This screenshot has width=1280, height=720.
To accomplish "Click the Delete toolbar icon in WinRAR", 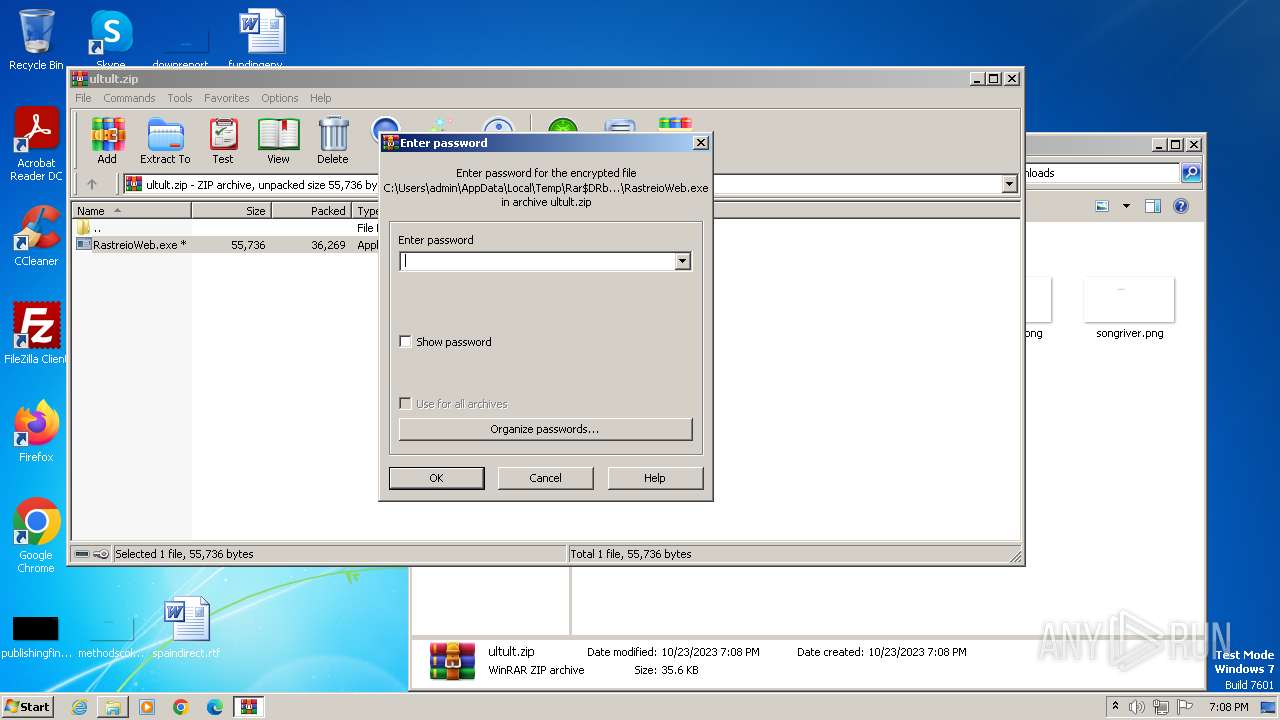I will [333, 140].
